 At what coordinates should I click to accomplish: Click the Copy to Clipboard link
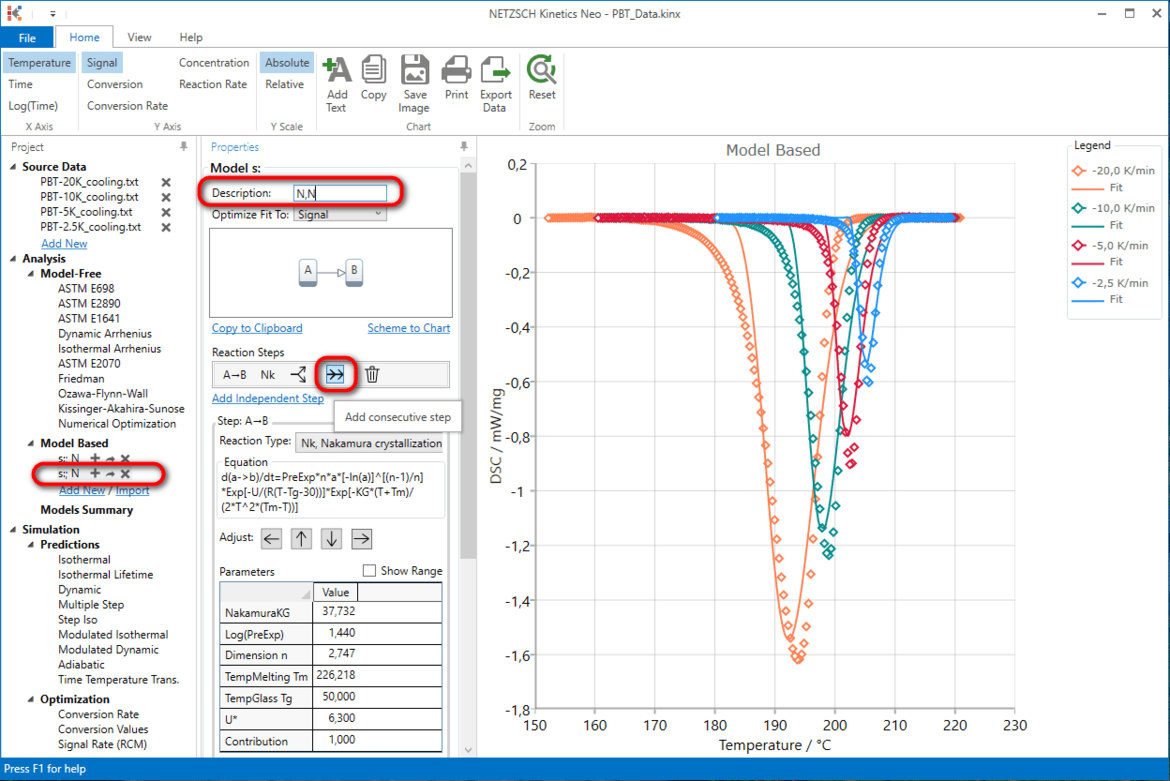257,328
